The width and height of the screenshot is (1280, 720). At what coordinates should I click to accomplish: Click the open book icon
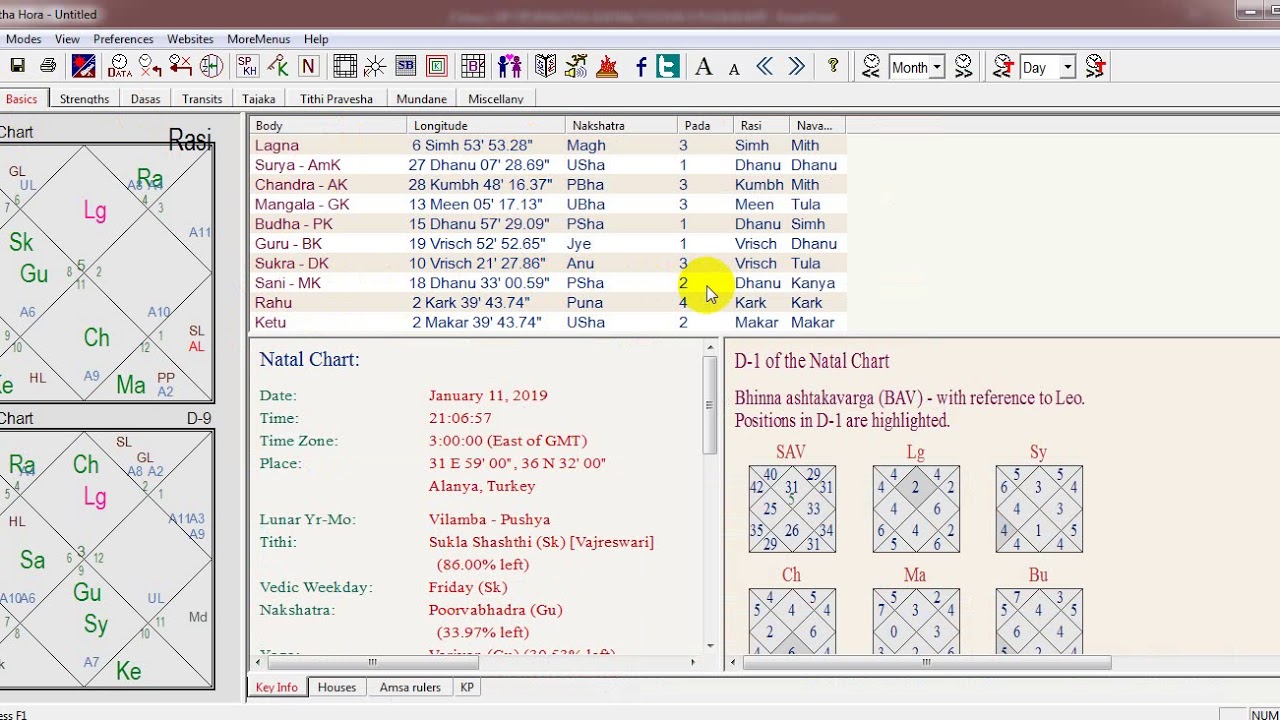[x=545, y=66]
